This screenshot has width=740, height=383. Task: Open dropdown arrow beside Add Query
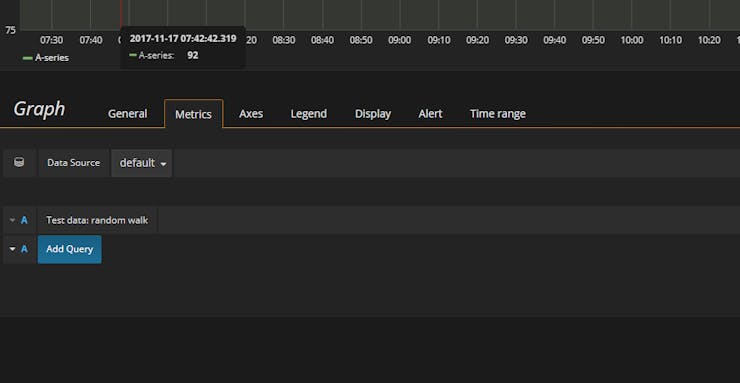(x=12, y=249)
